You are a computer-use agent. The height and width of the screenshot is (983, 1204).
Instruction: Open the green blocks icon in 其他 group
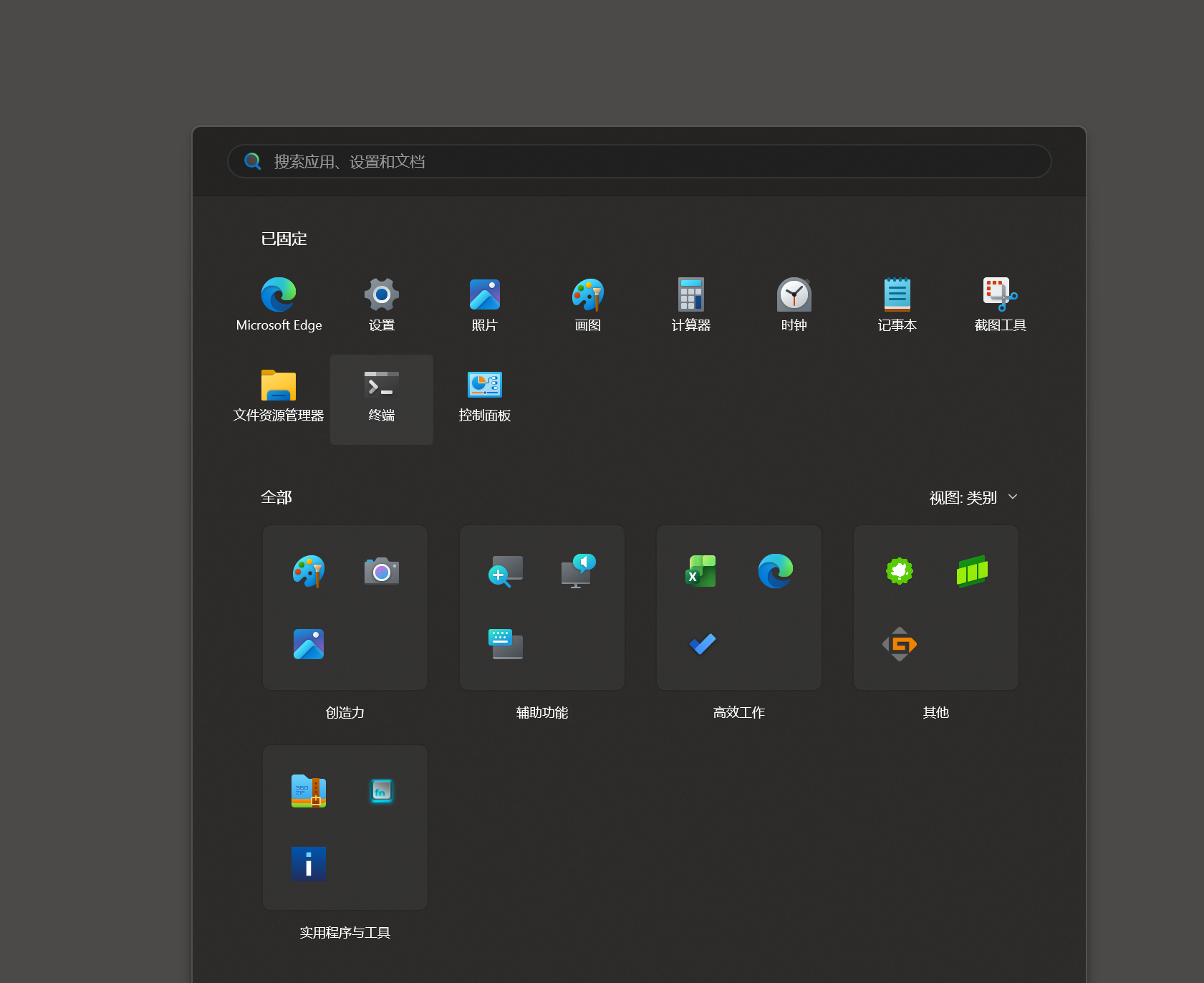click(973, 572)
